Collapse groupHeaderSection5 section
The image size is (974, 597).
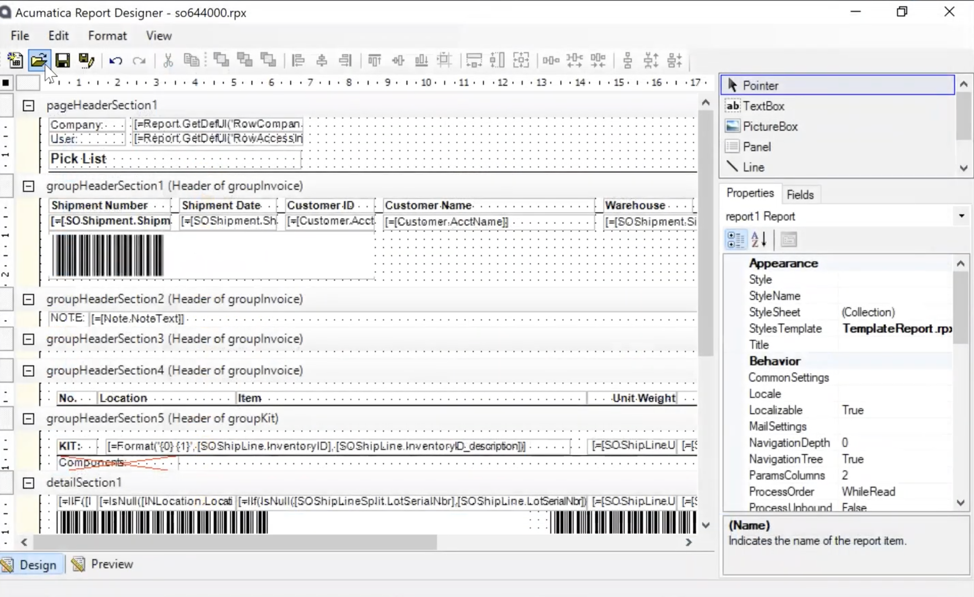[29, 419]
